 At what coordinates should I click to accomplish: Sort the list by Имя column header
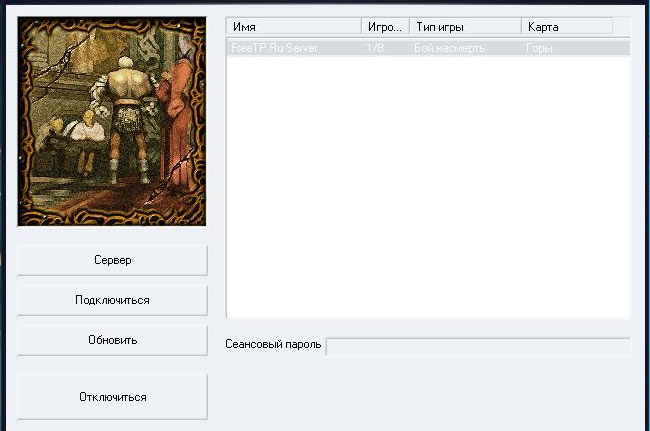tap(293, 27)
